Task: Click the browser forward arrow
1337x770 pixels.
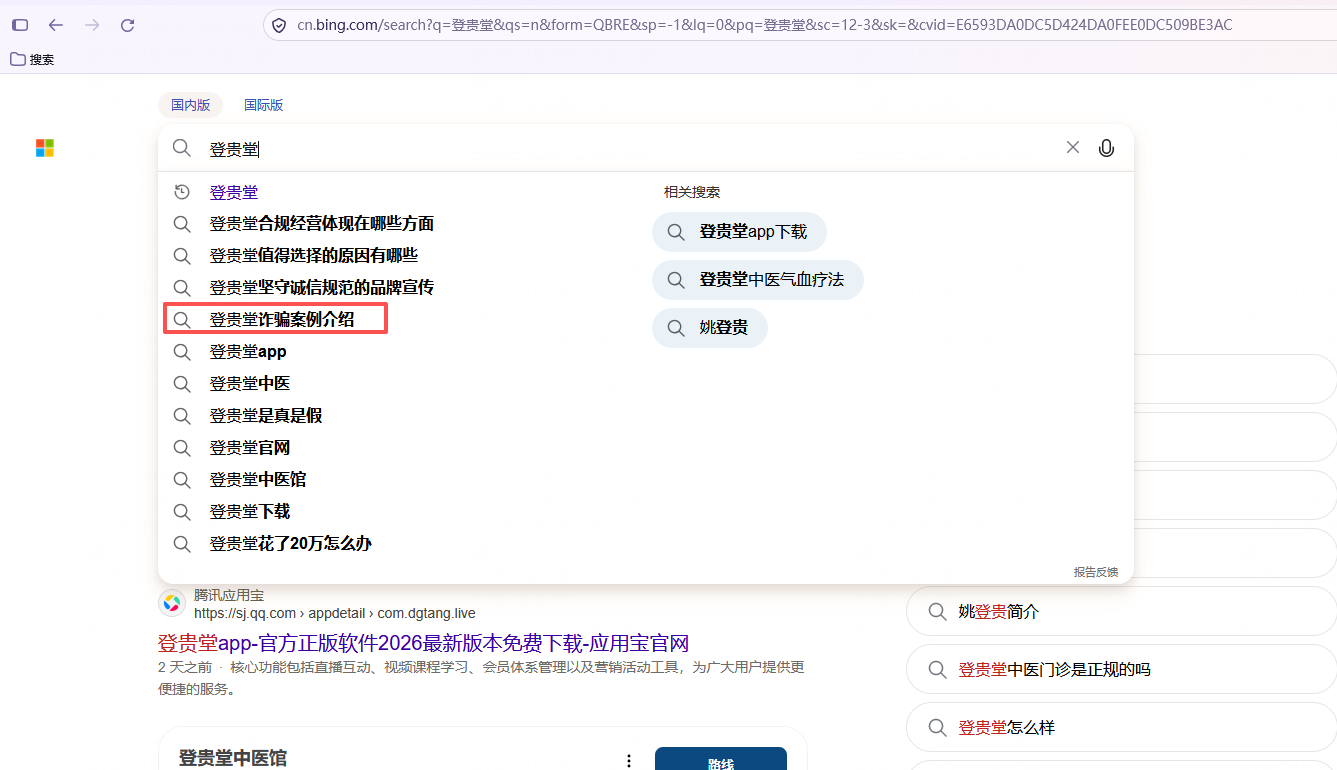Action: pos(92,25)
